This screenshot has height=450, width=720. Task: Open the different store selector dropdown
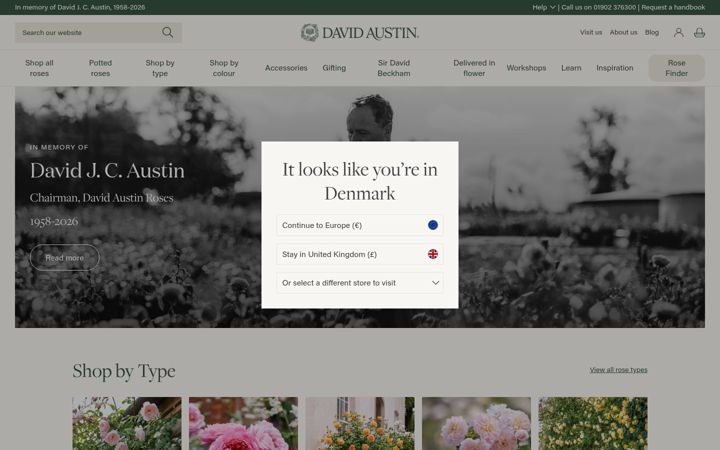[x=360, y=283]
